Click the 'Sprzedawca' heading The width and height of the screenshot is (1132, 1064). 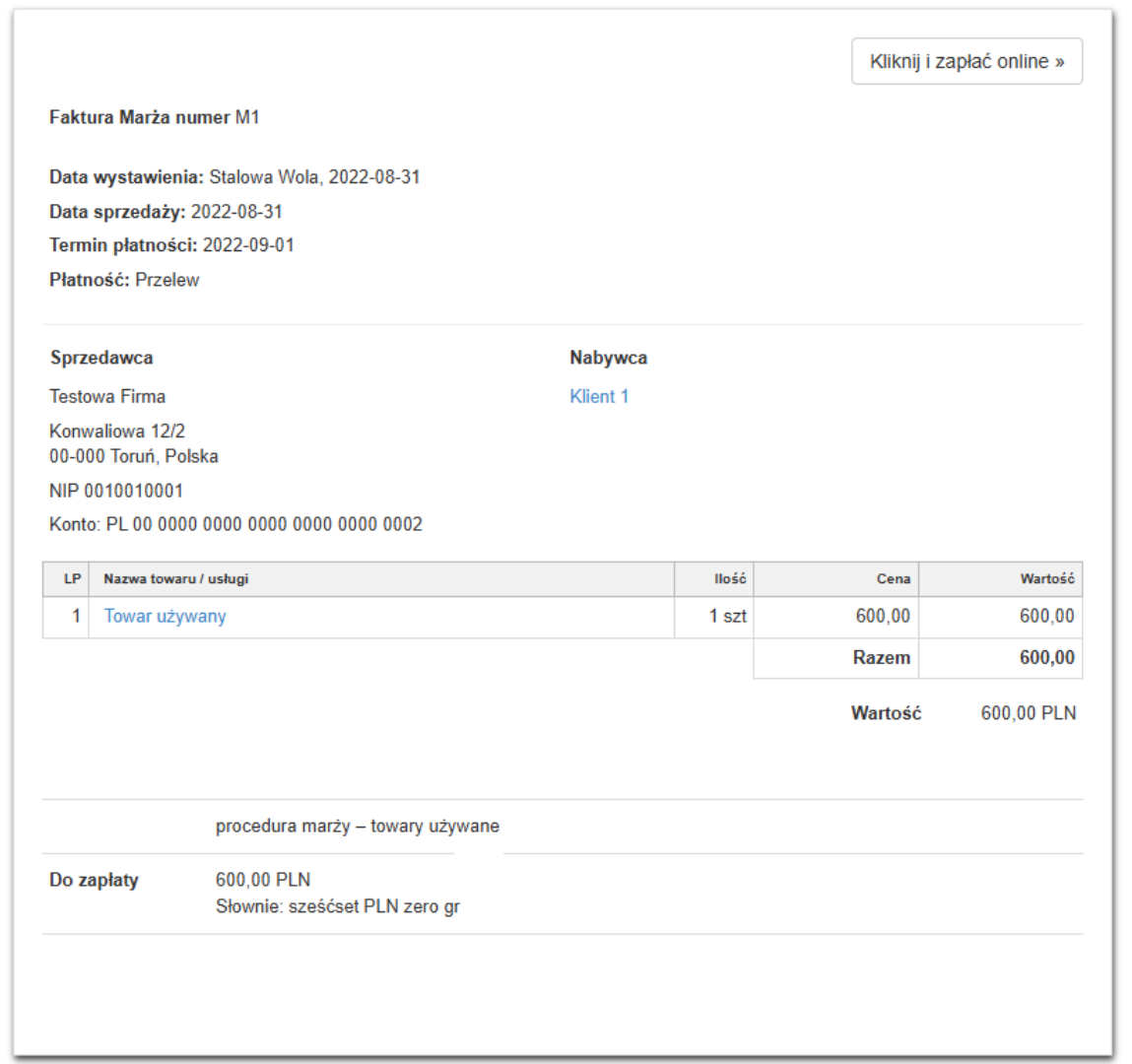point(101,358)
